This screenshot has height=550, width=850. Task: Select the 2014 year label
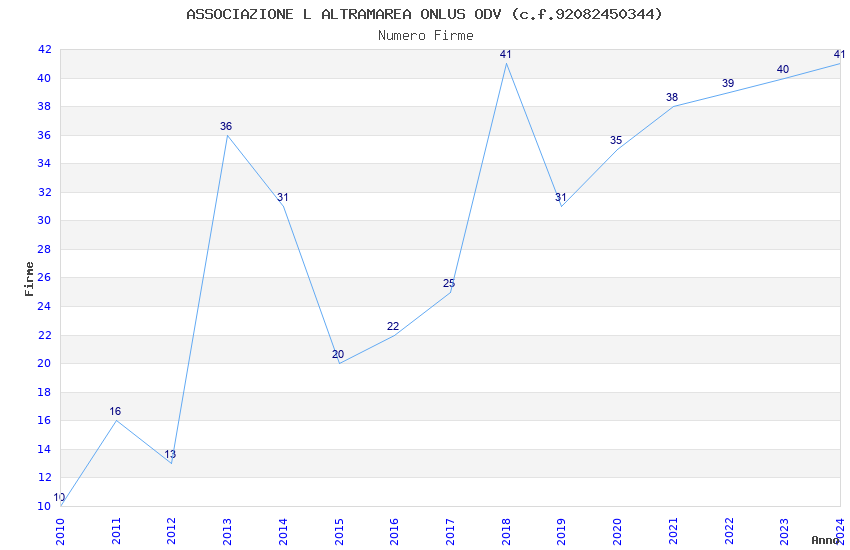pyautogui.click(x=283, y=531)
